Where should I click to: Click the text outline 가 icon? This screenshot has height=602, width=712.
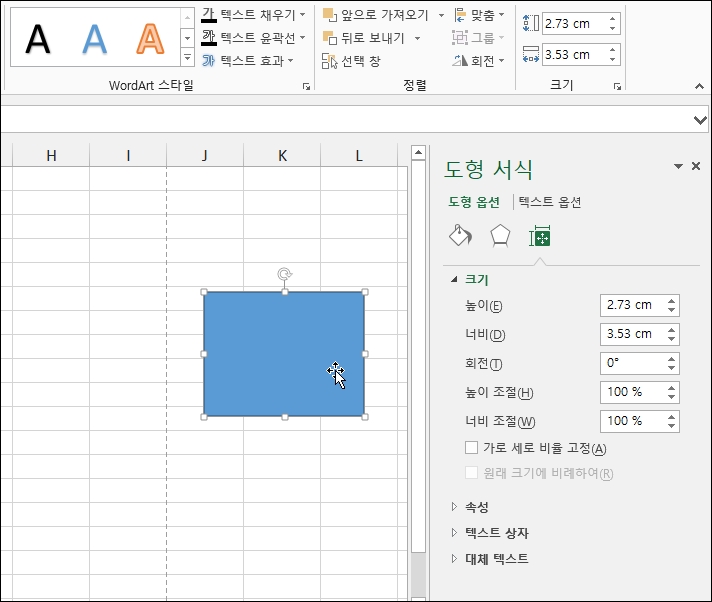pos(208,37)
